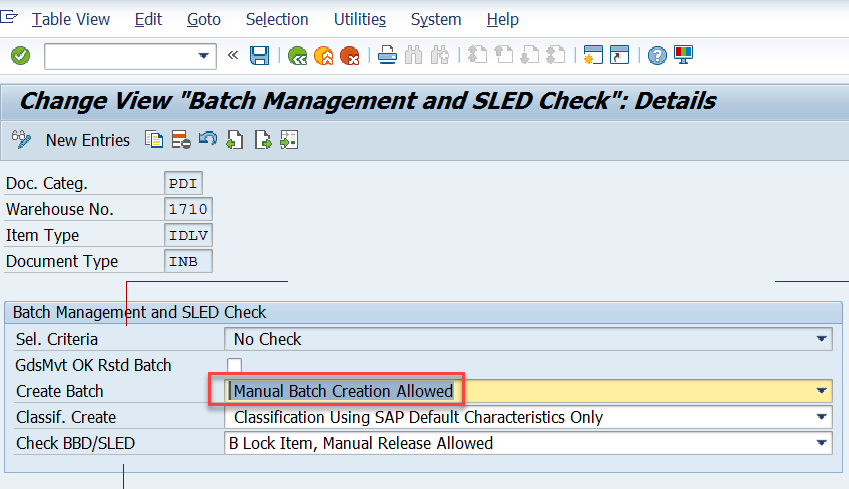Click the Other Entry icon
Image resolution: width=849 pixels, height=489 pixels.
[x=289, y=140]
